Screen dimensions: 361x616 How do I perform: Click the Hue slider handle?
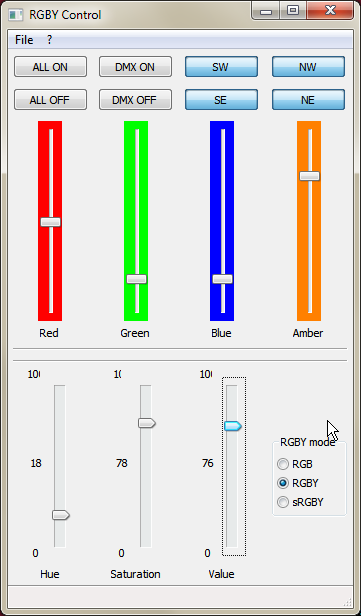(61, 515)
